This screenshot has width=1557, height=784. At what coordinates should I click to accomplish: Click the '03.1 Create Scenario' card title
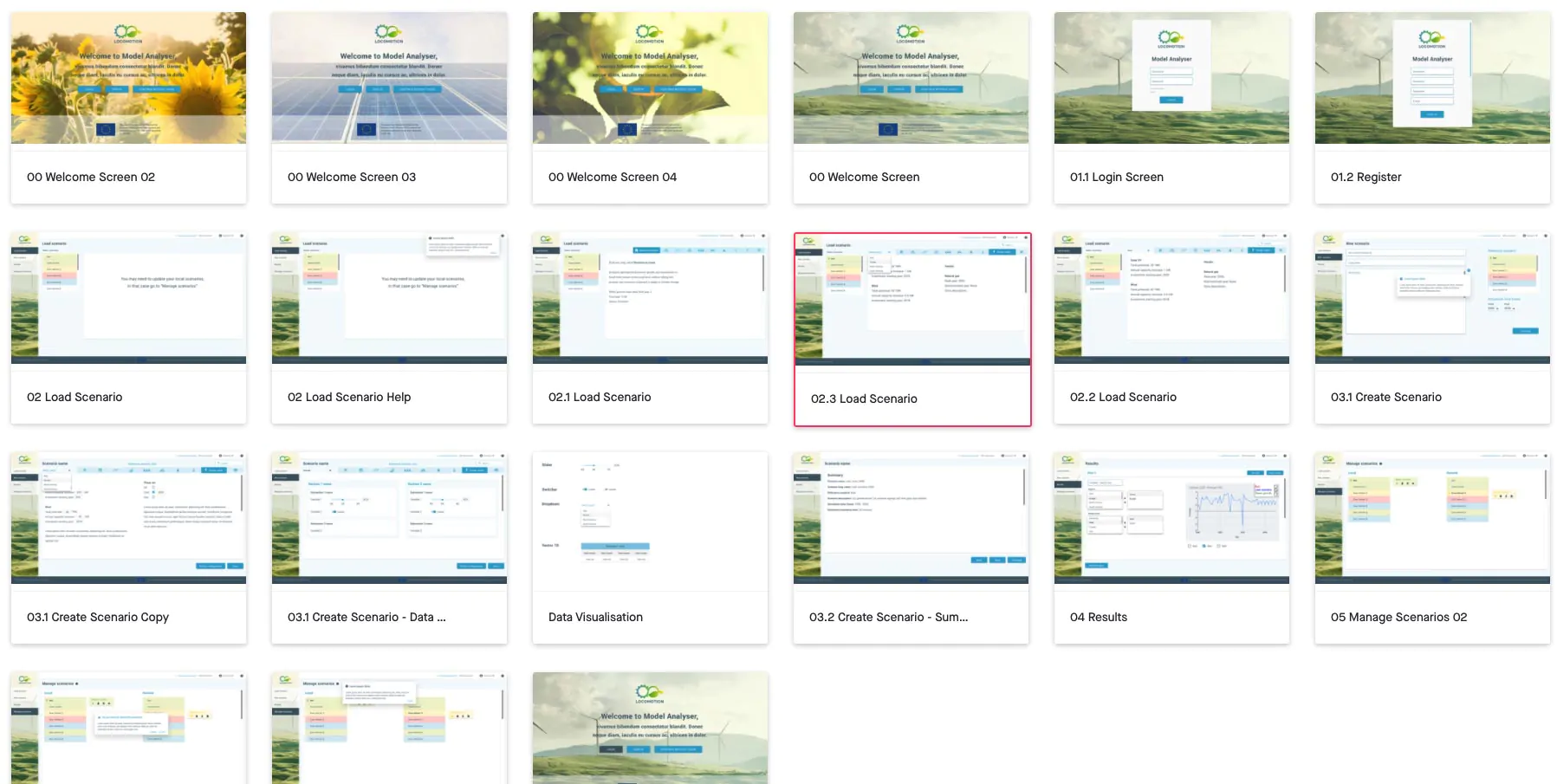point(1385,397)
